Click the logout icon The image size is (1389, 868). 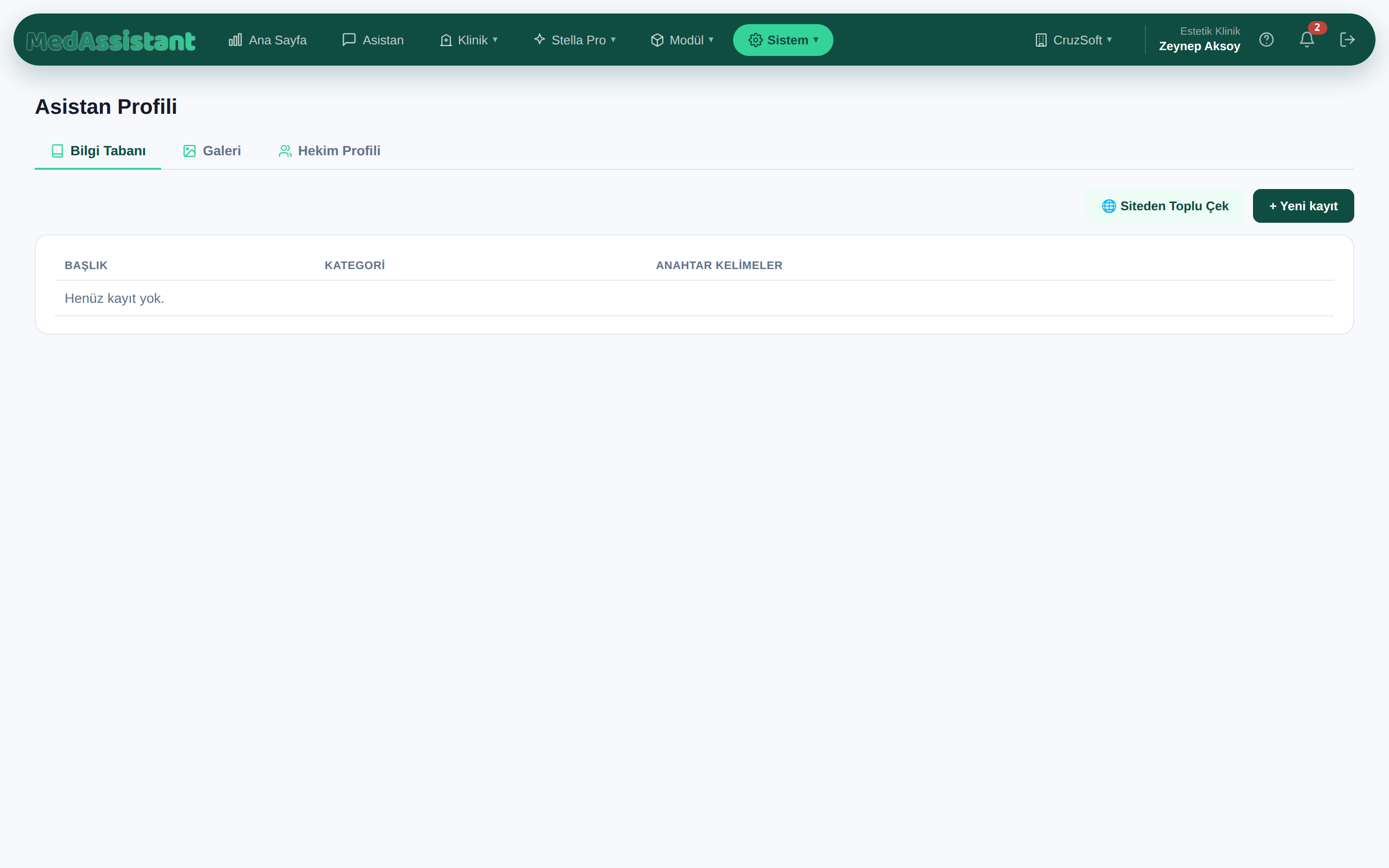(1347, 40)
